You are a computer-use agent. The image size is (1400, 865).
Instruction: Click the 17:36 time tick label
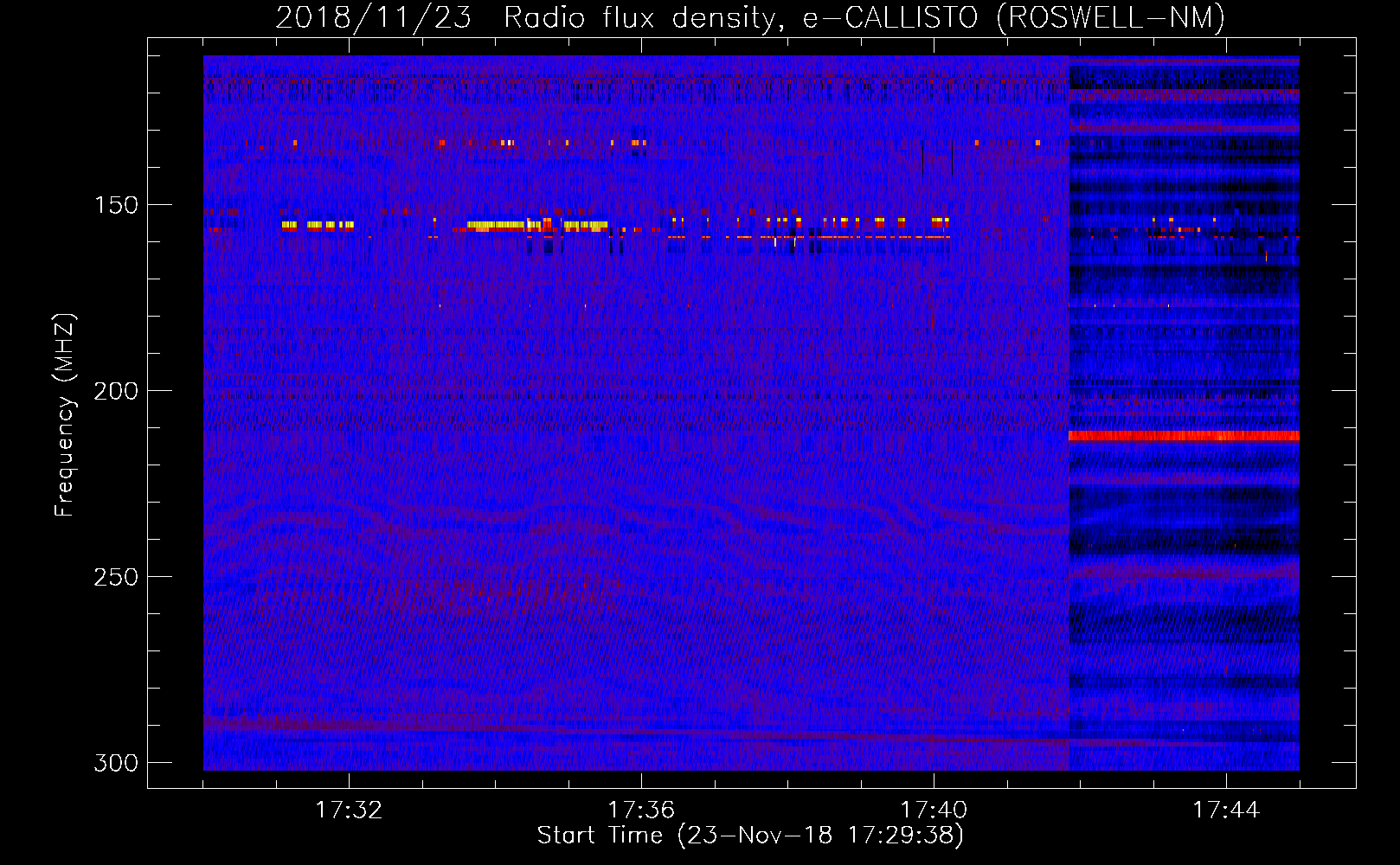641,811
